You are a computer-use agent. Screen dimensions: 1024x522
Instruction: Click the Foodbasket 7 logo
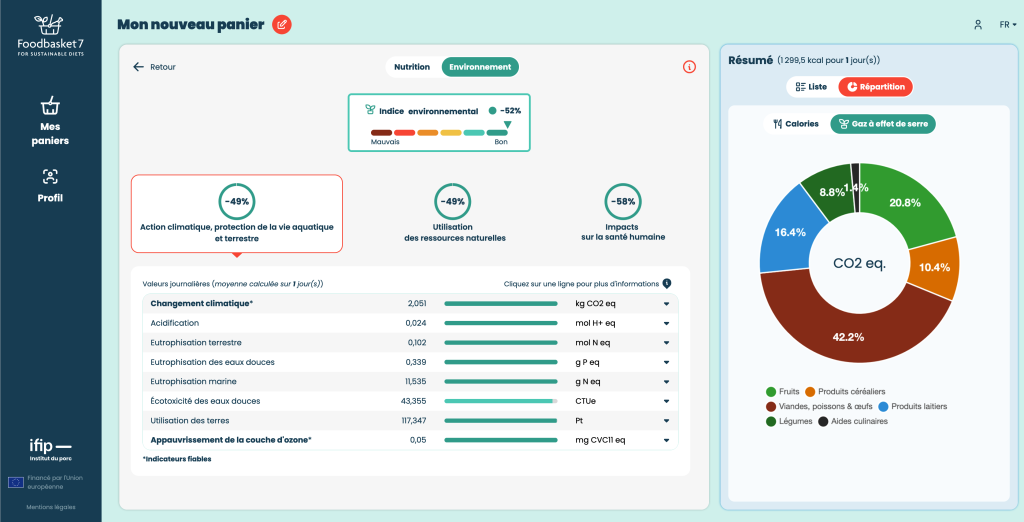pyautogui.click(x=50, y=34)
